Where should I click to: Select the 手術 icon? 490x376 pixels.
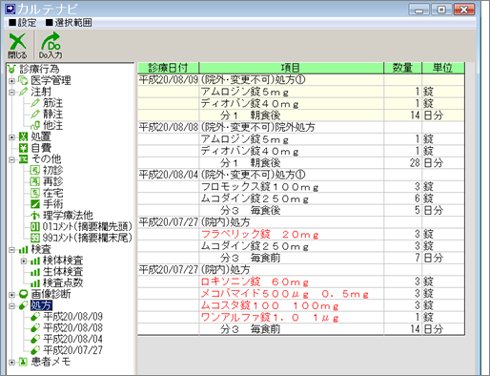tap(35, 204)
